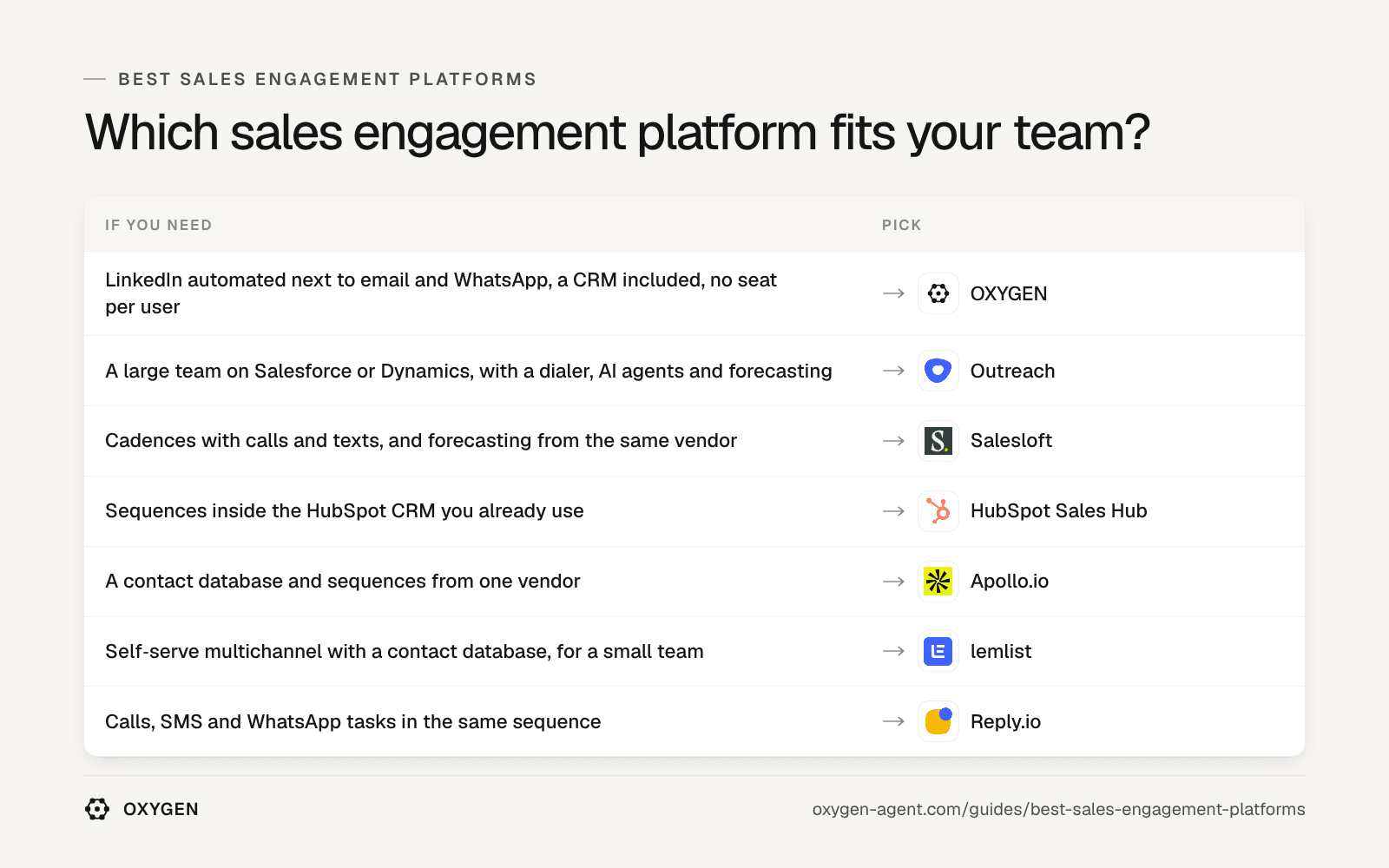Click the 'Which sales engagement platform' headline
This screenshot has height=868, width=1389.
point(617,133)
